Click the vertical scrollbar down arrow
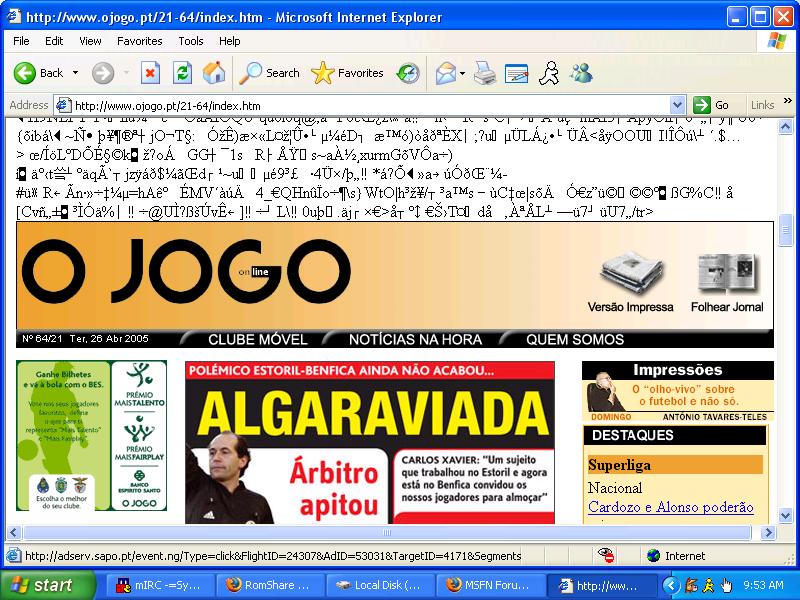This screenshot has width=800, height=600. (x=786, y=516)
